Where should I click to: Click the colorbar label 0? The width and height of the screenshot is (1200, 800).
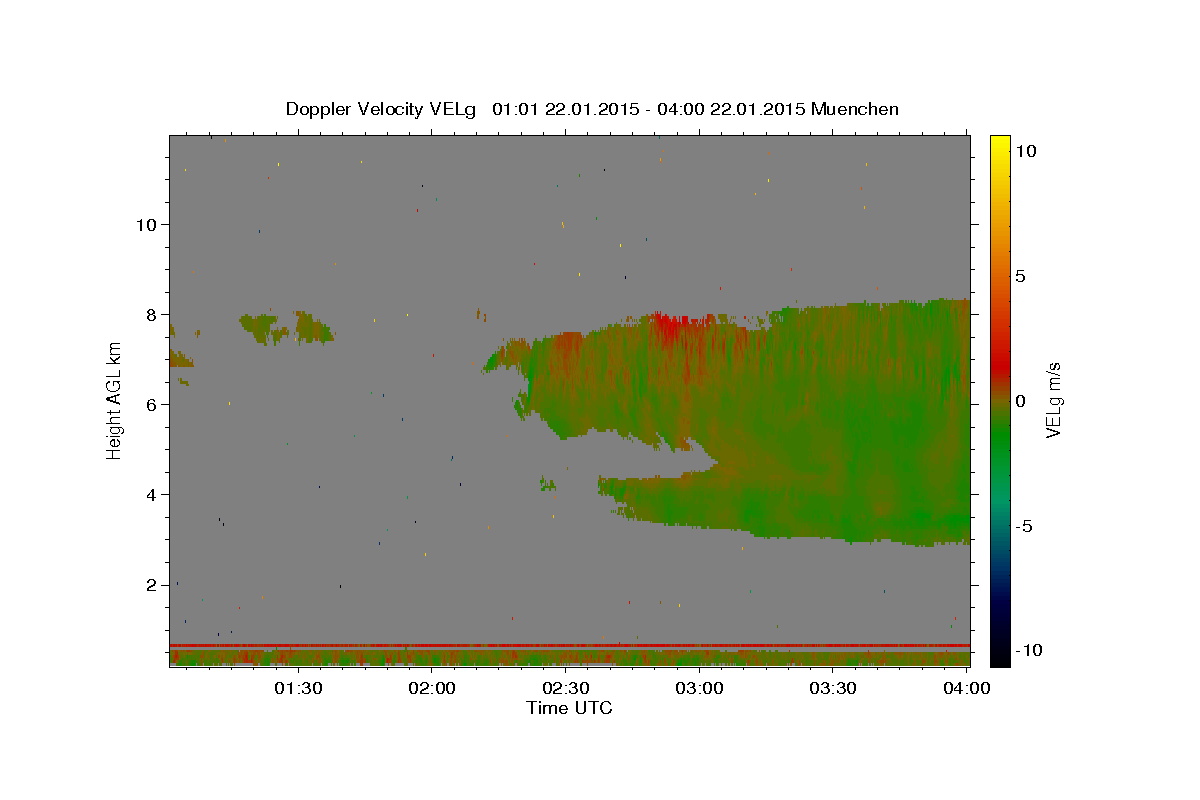click(x=1021, y=401)
